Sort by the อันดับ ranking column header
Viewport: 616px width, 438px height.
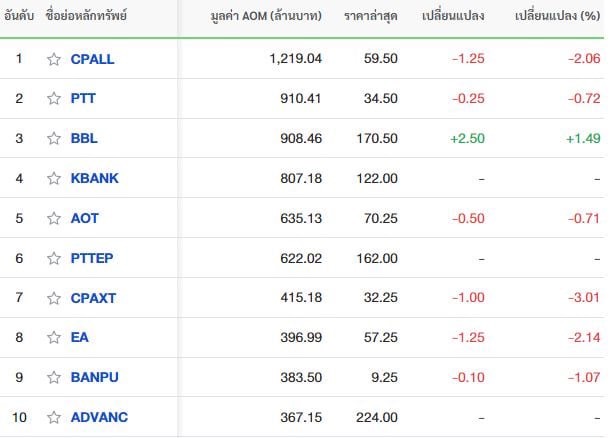[x=19, y=16]
